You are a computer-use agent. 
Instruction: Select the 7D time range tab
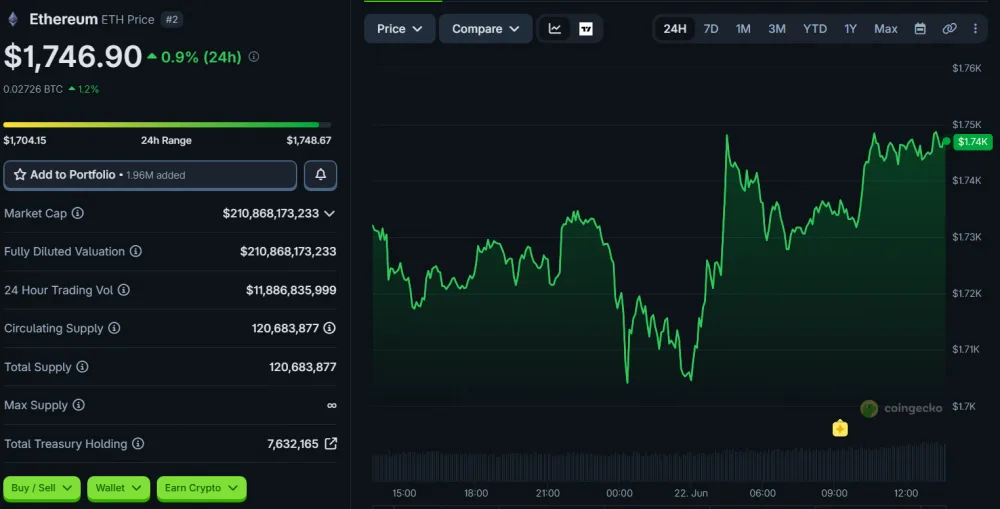(x=710, y=29)
